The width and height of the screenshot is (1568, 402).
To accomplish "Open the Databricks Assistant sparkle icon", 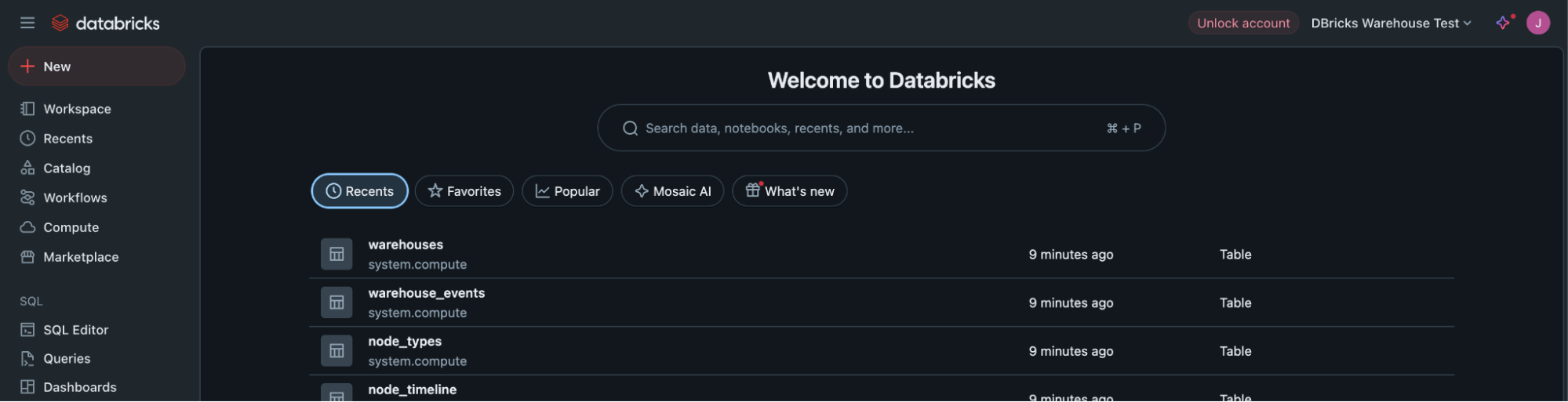I will (1504, 23).
